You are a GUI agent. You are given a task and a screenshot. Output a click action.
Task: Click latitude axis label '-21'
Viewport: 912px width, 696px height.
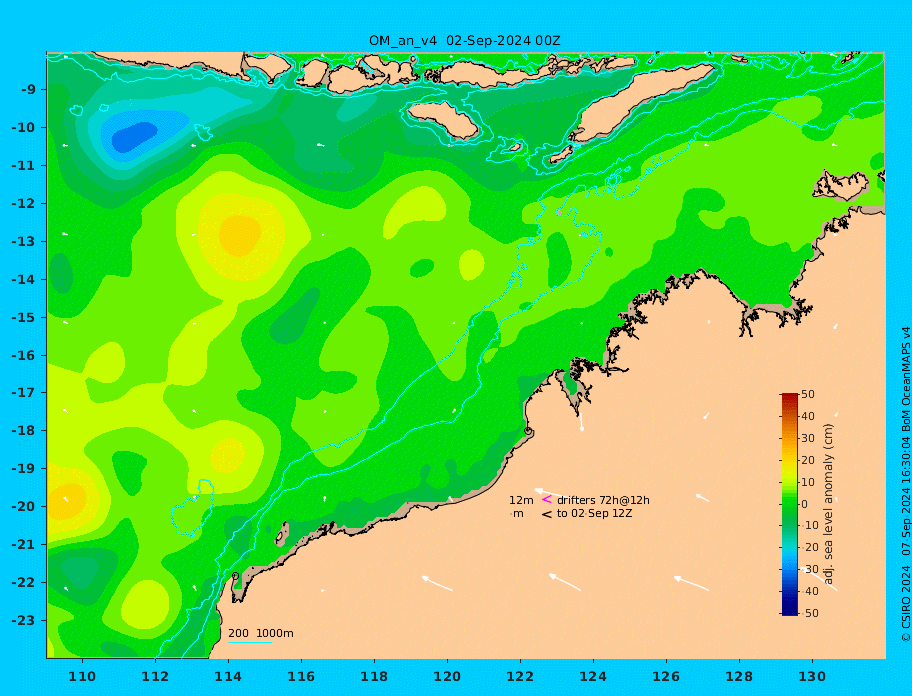[23, 544]
